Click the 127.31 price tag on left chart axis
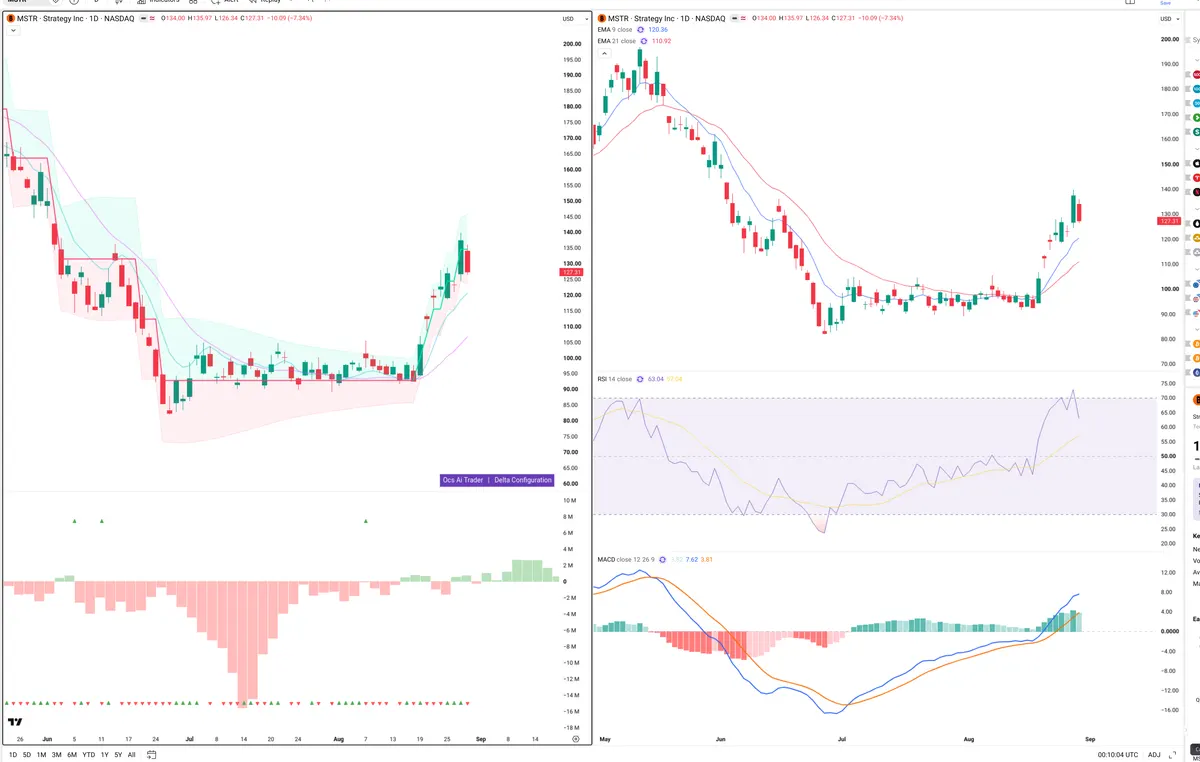1200x762 pixels. click(x=571, y=272)
